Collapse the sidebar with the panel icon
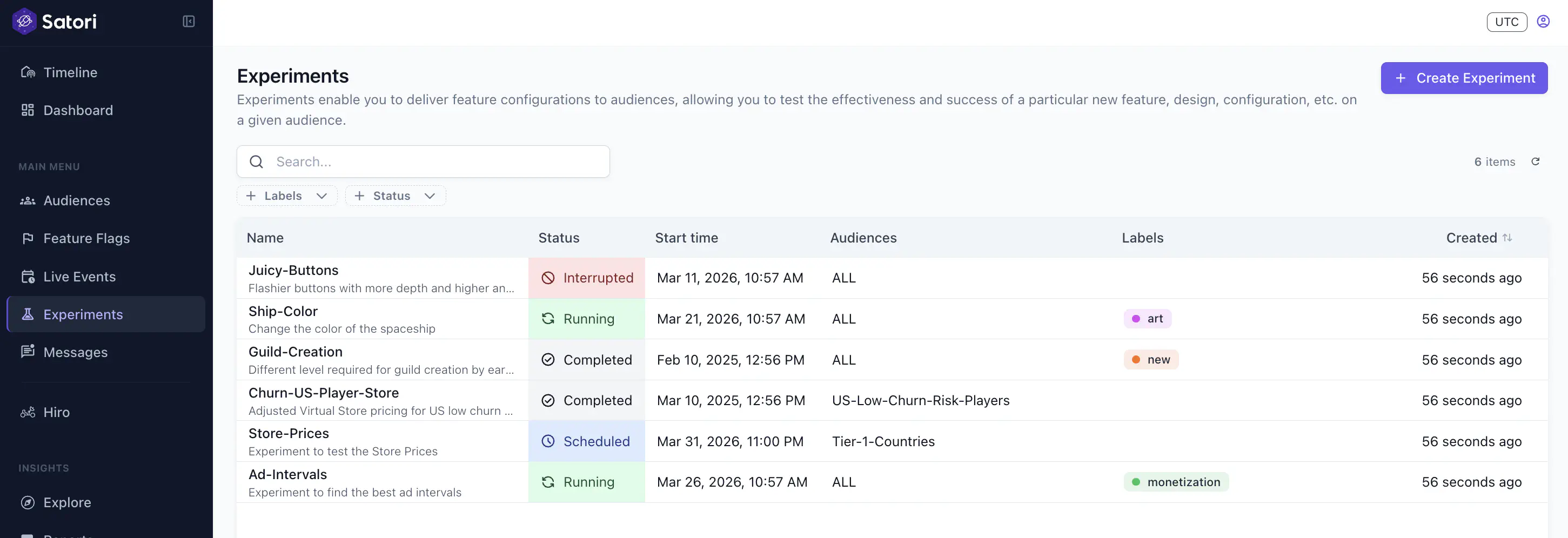The height and width of the screenshot is (538, 1568). pyautogui.click(x=189, y=22)
